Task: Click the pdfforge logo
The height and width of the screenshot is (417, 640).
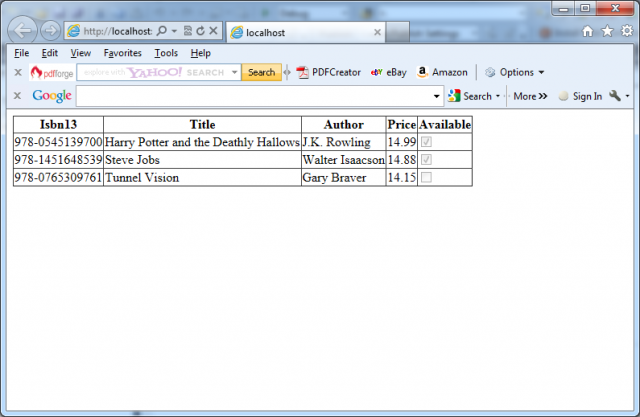Action: [52, 73]
